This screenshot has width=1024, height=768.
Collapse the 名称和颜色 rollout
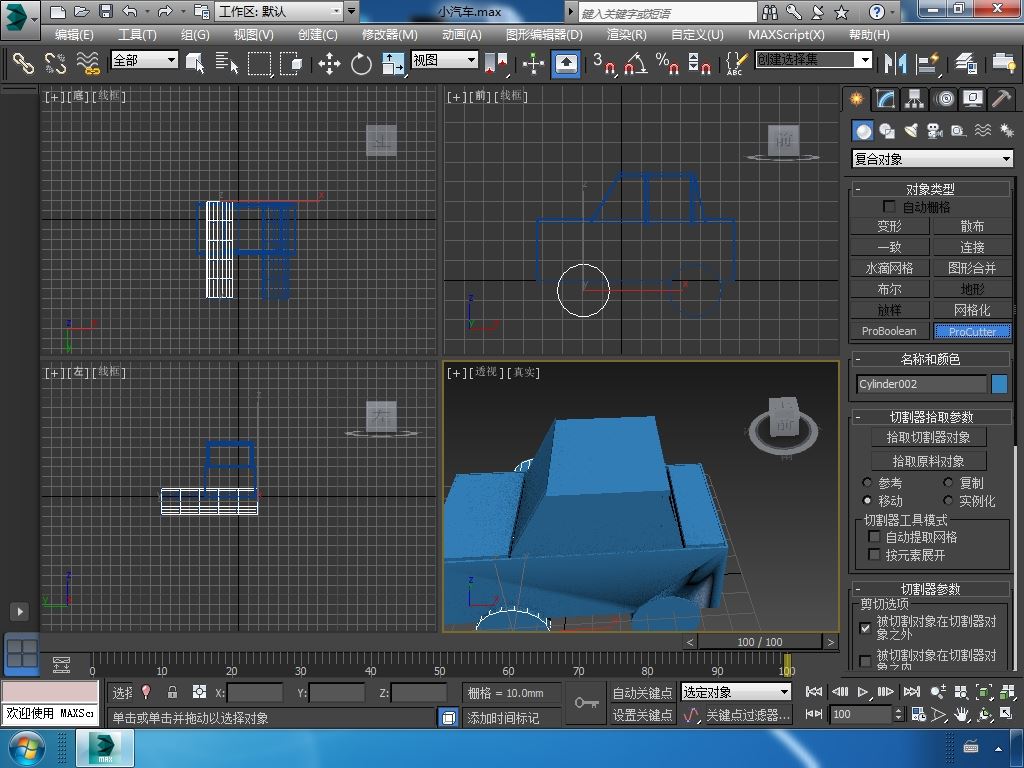pos(930,359)
